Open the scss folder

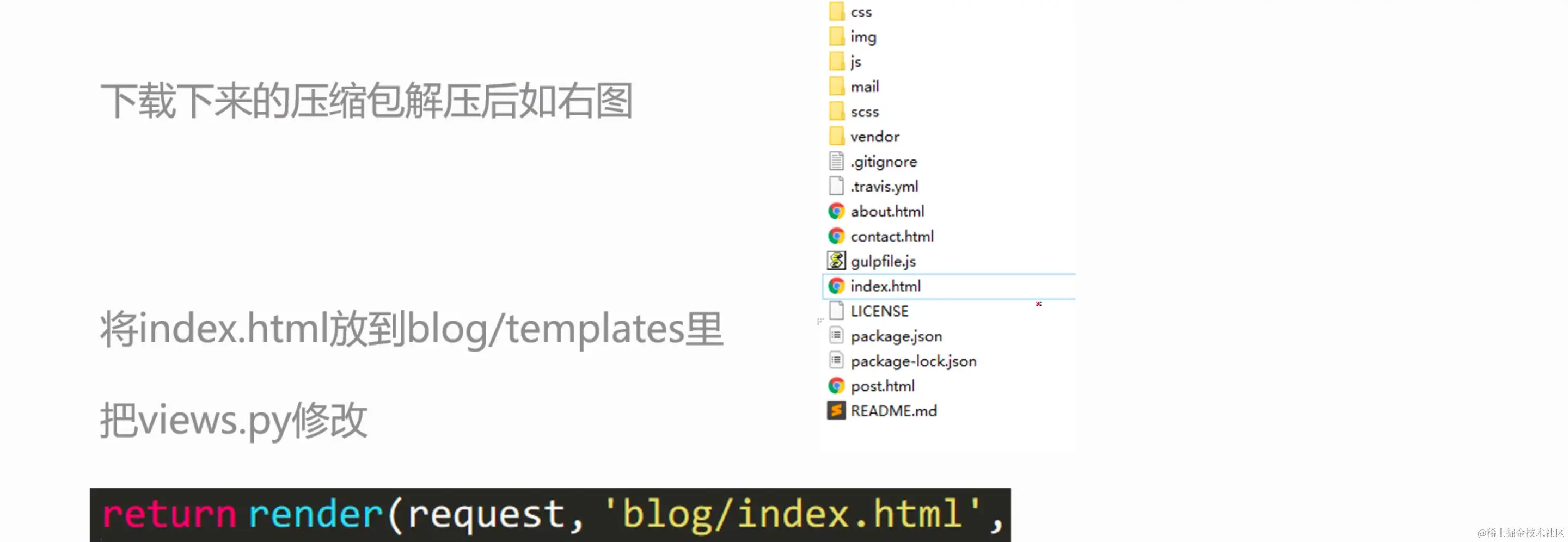pos(865,112)
